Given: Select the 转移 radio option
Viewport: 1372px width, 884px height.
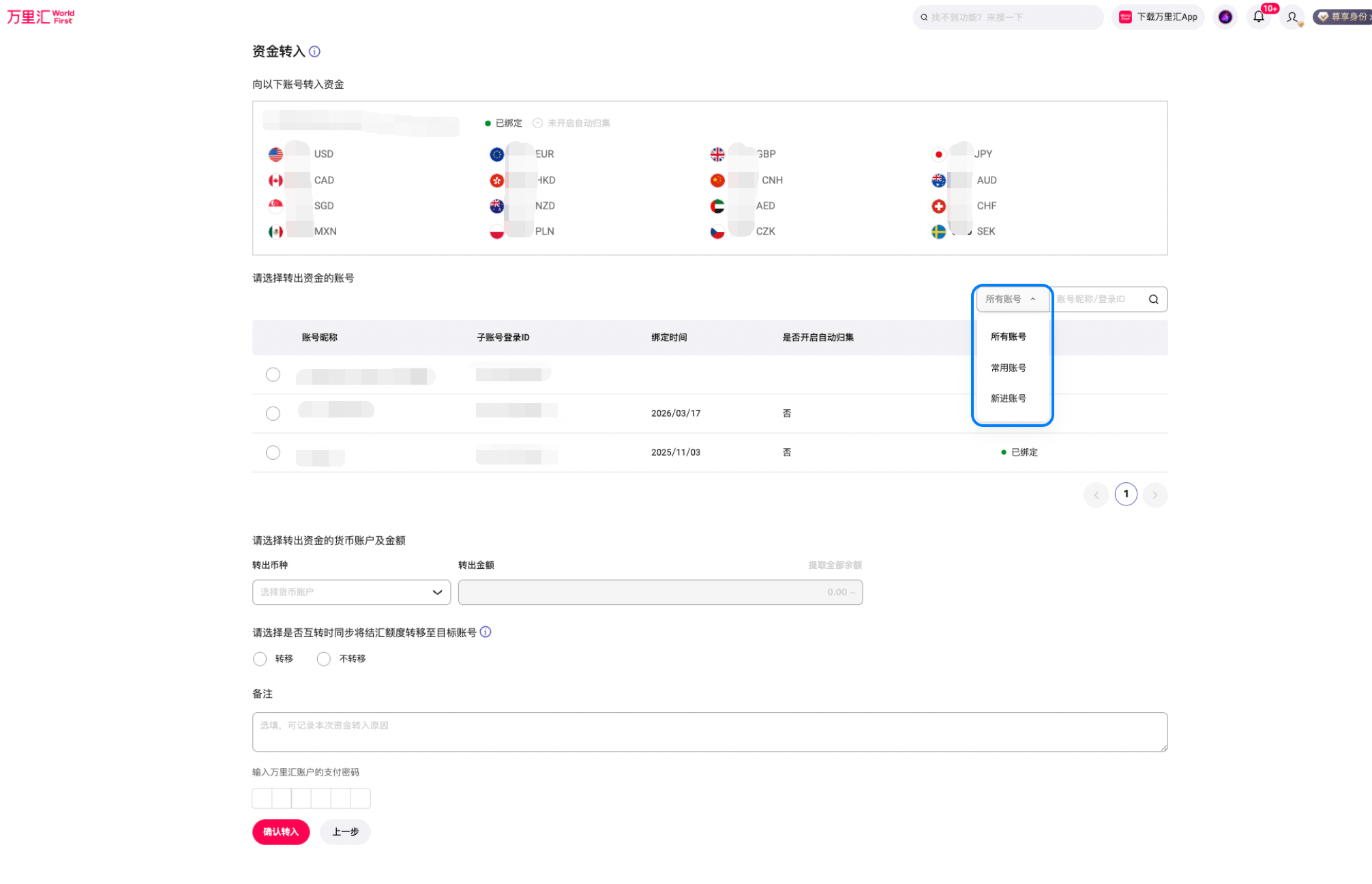Looking at the screenshot, I should coord(260,659).
